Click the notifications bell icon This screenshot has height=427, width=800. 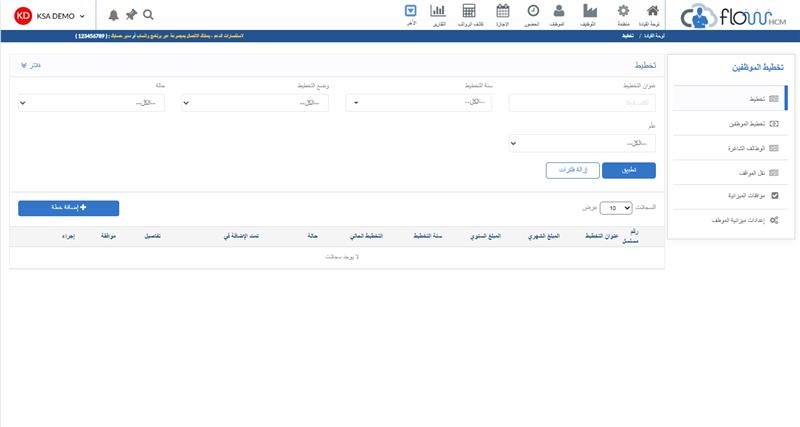[113, 15]
